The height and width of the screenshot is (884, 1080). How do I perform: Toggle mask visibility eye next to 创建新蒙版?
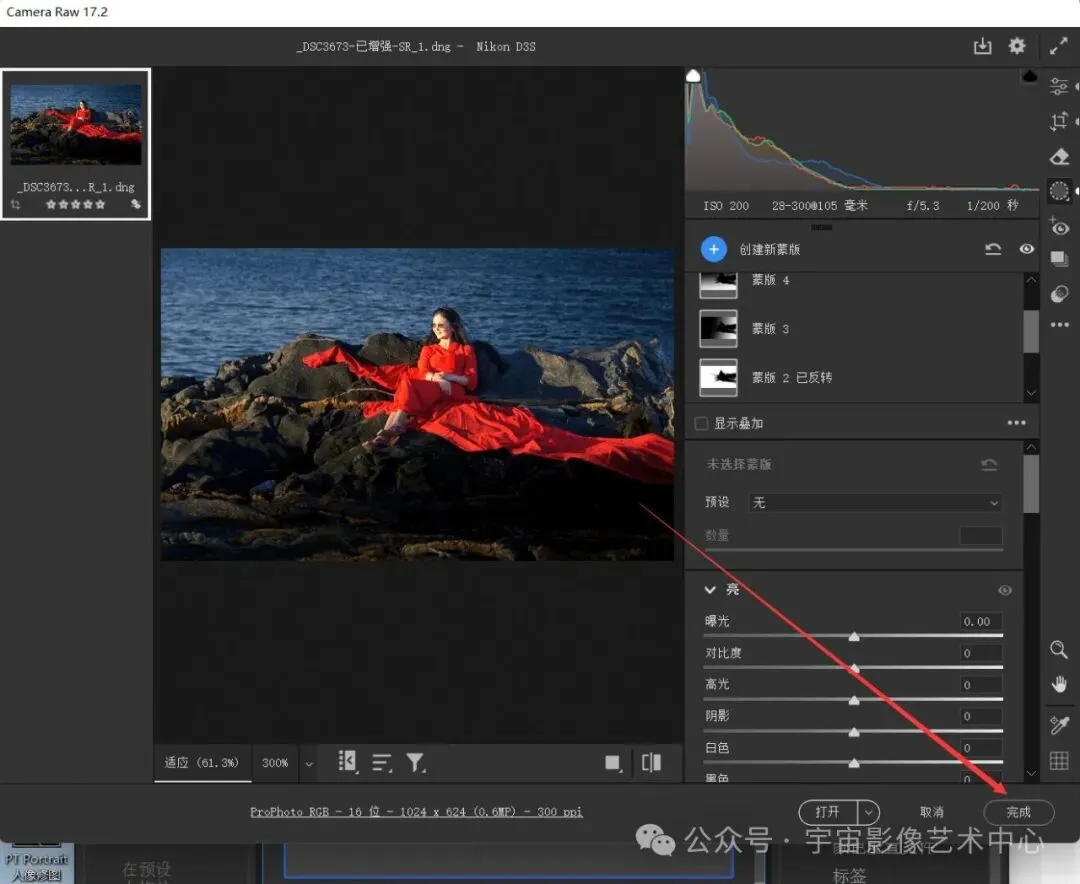[1027, 249]
